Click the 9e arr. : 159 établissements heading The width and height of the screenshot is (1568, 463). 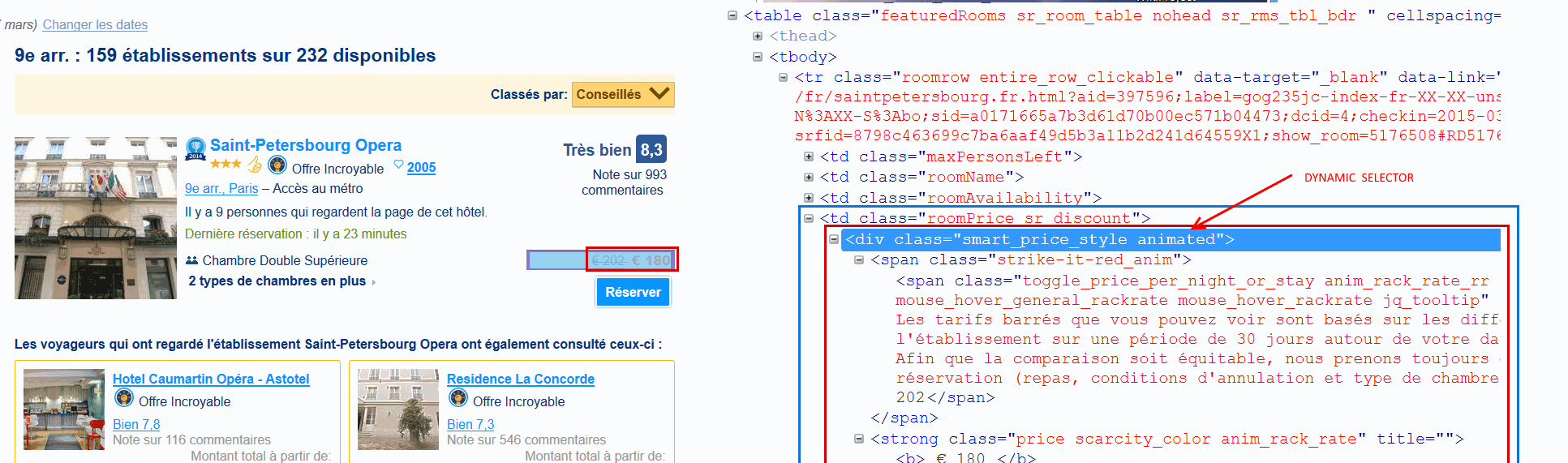[x=225, y=55]
